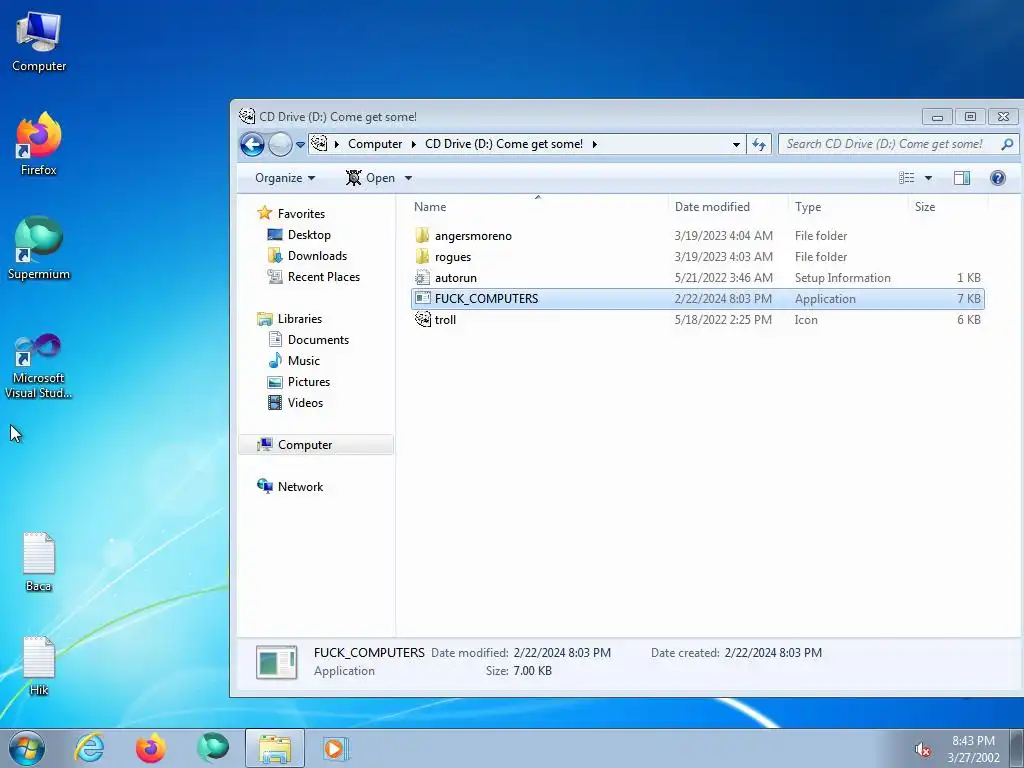Select Computer in navigation pane
1024x768 pixels.
(316, 445)
